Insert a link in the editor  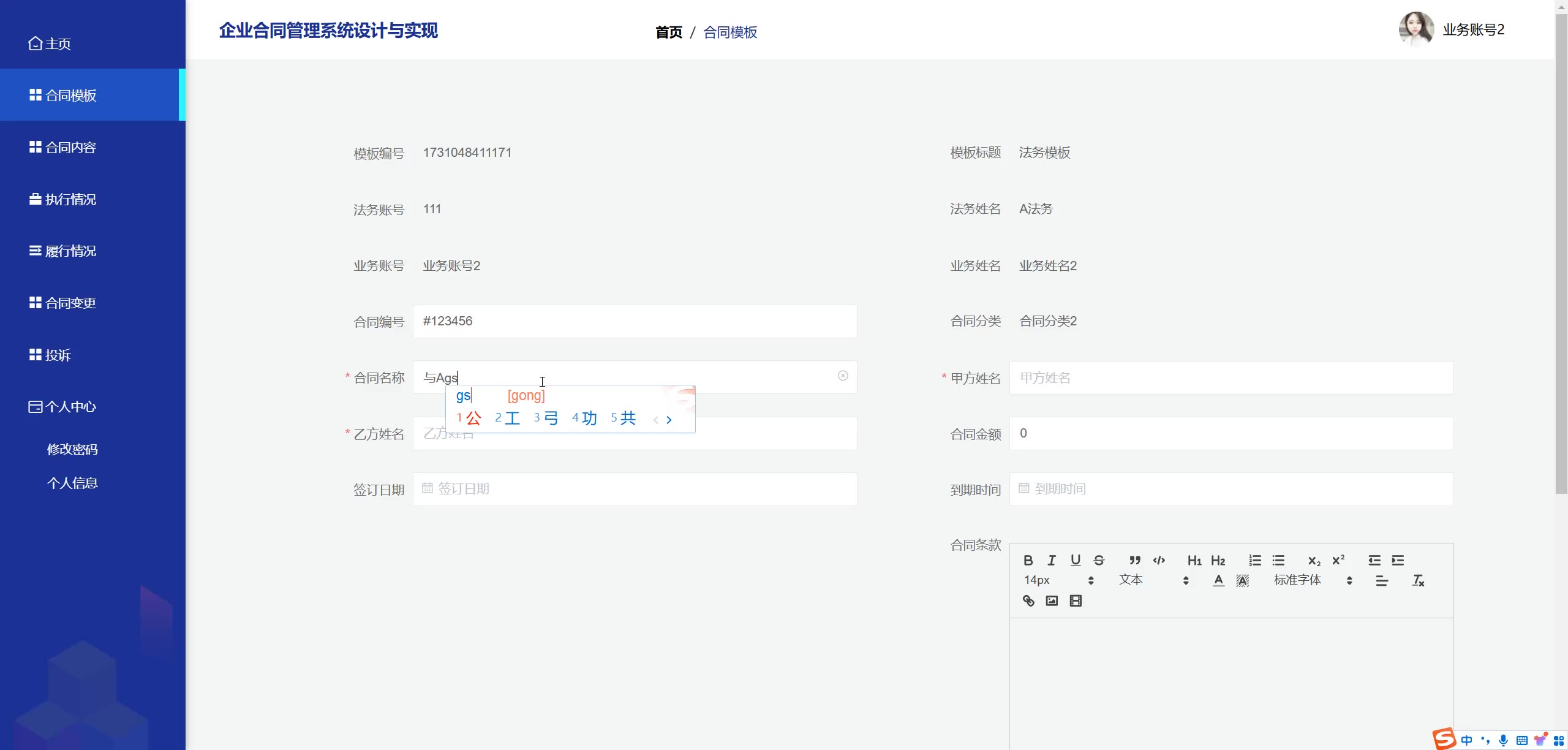pos(1028,600)
